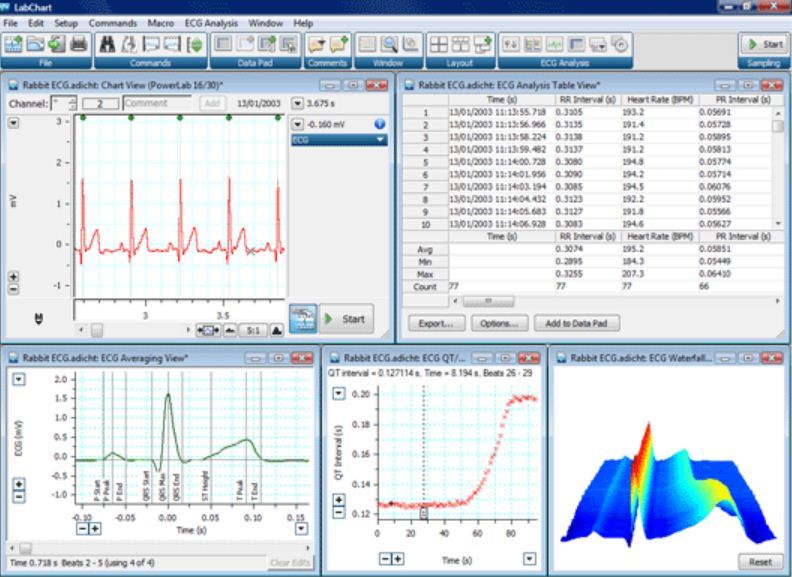Click the Print icon in File toolbar
This screenshot has height=577, width=792.
pos(79,44)
